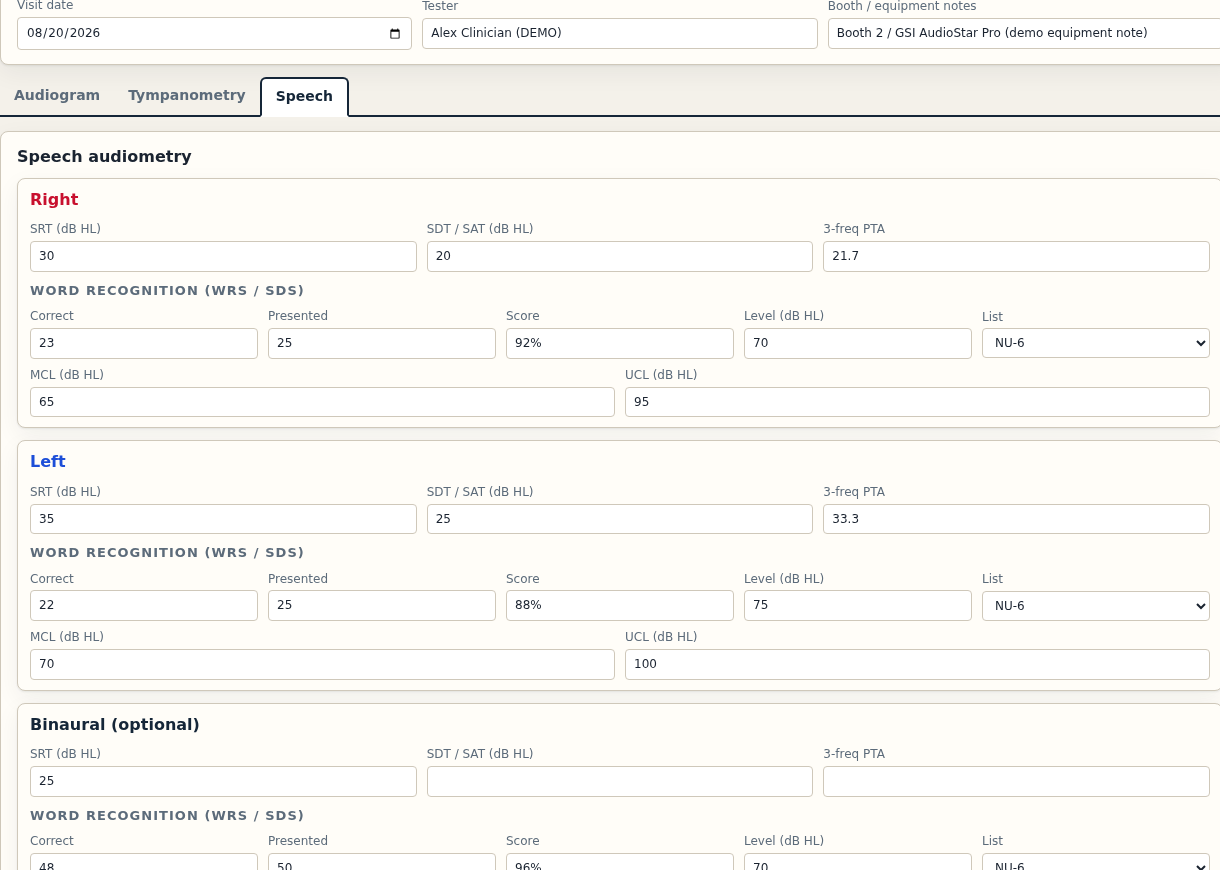
Task: Click the Left ear Presented words field
Action: click(382, 605)
